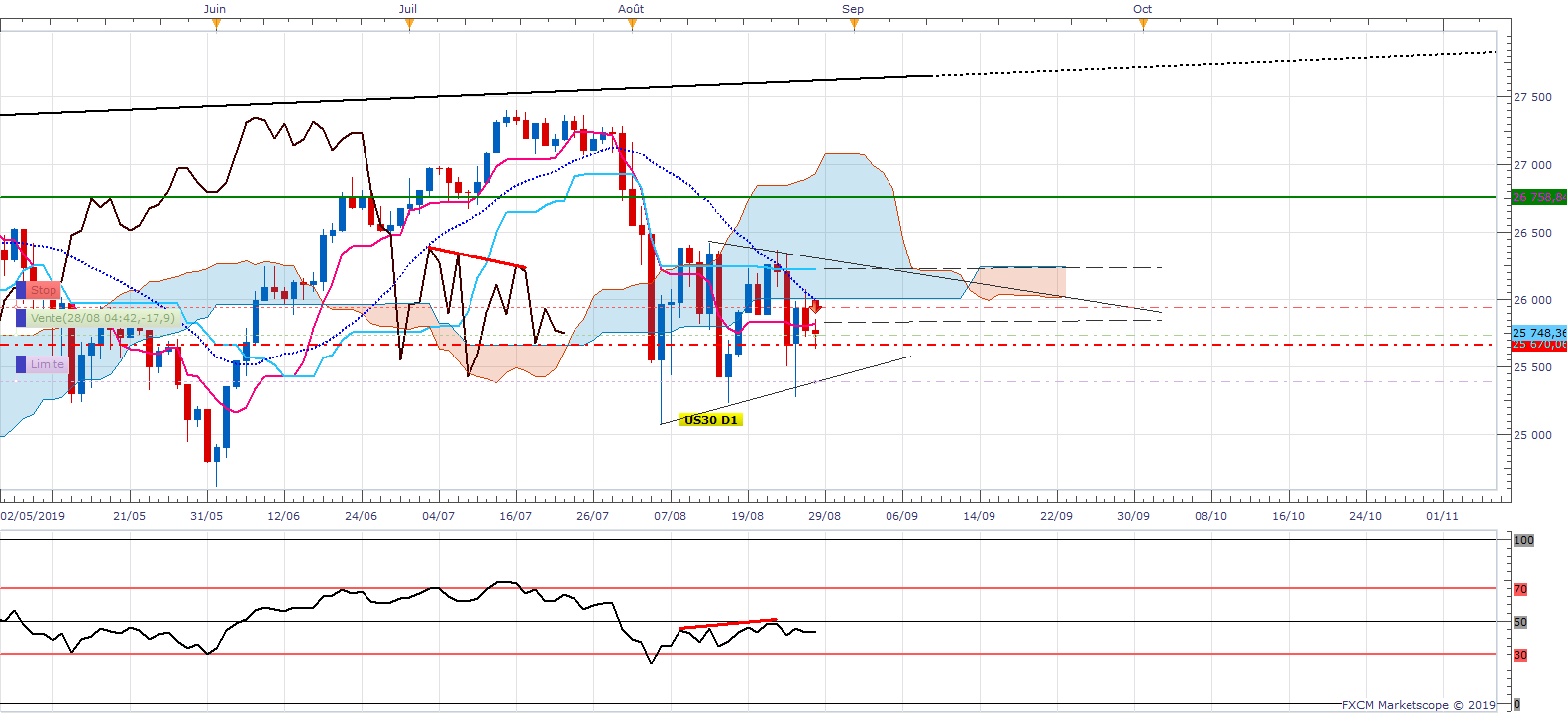Click the Sep month marker triangle
This screenshot has width=1568, height=713.
(854, 24)
